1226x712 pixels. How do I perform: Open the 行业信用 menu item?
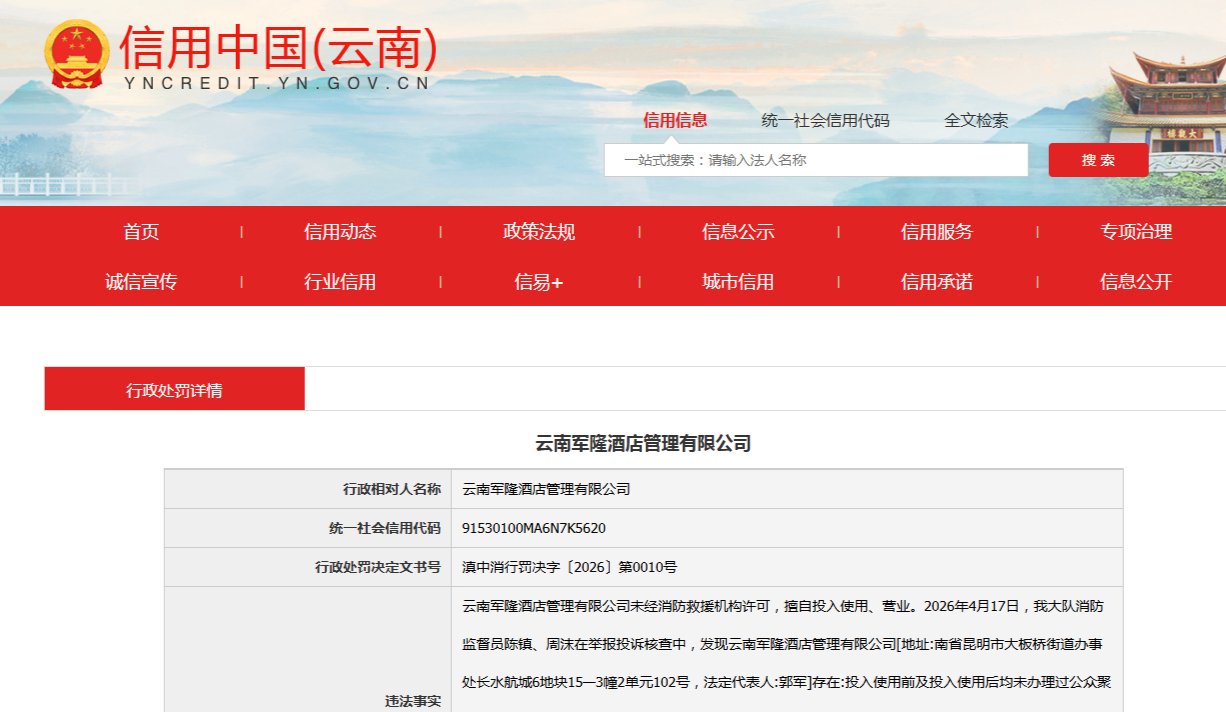340,282
